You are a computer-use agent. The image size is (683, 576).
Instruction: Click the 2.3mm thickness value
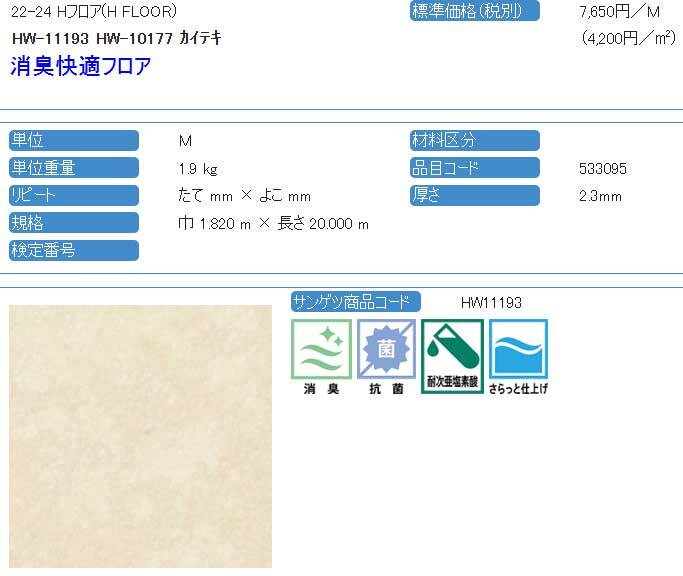[600, 196]
